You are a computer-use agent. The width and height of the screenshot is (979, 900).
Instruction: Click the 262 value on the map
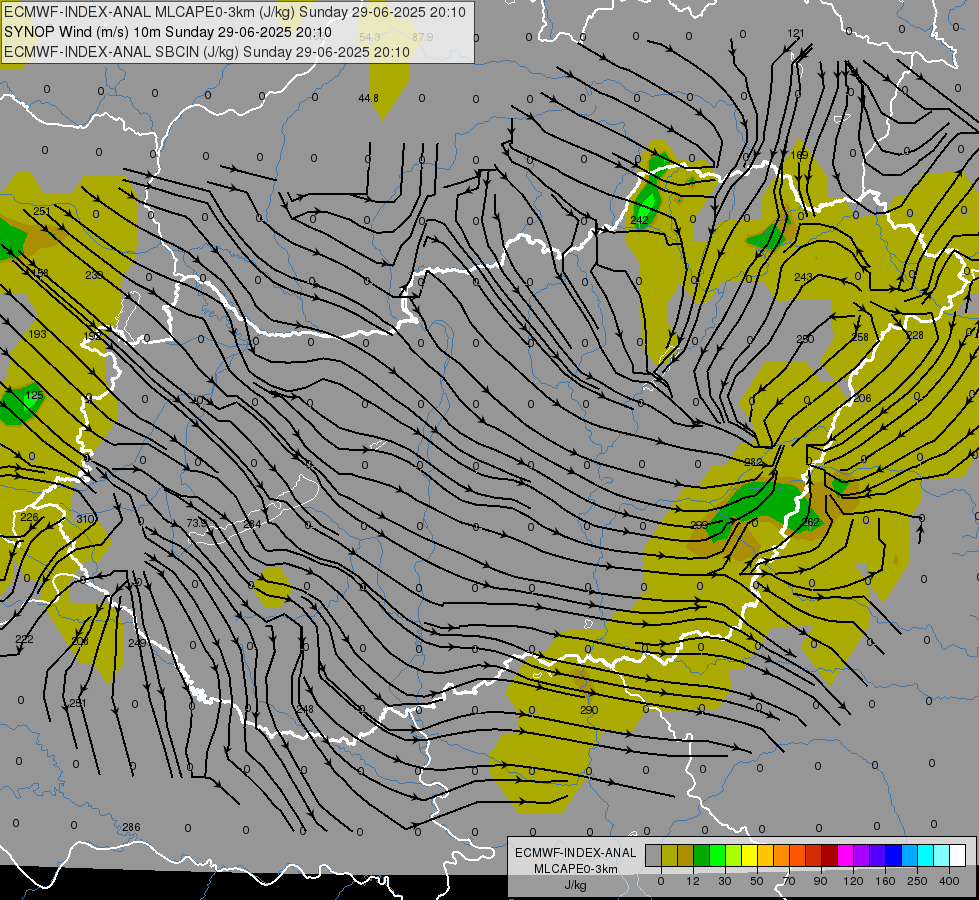pos(810,522)
